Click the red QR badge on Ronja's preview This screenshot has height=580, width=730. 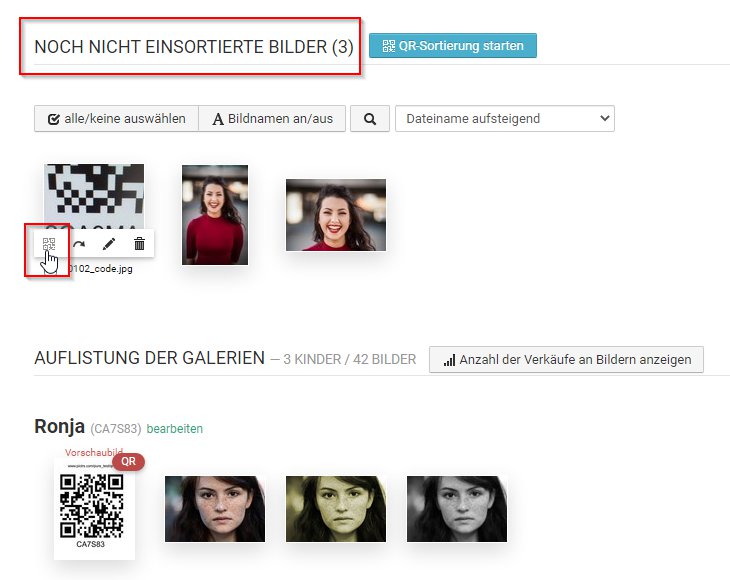click(129, 461)
